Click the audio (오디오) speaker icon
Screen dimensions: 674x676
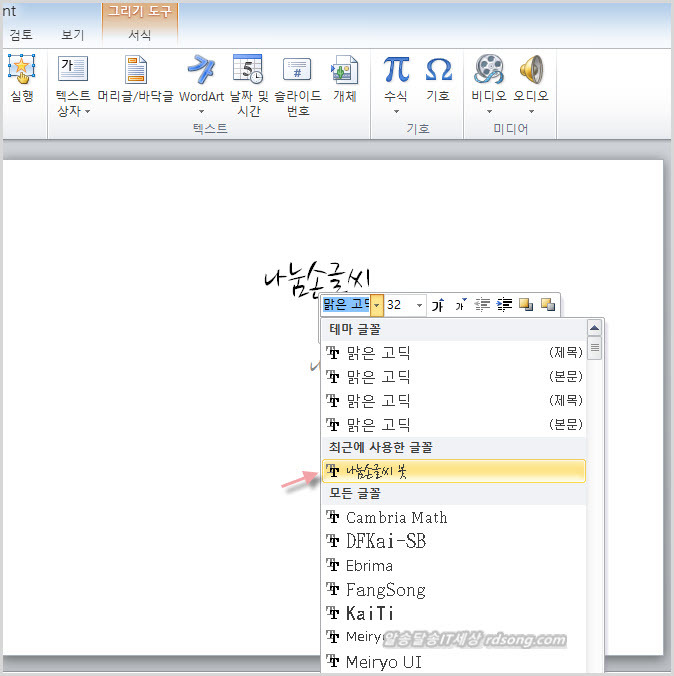point(531,70)
